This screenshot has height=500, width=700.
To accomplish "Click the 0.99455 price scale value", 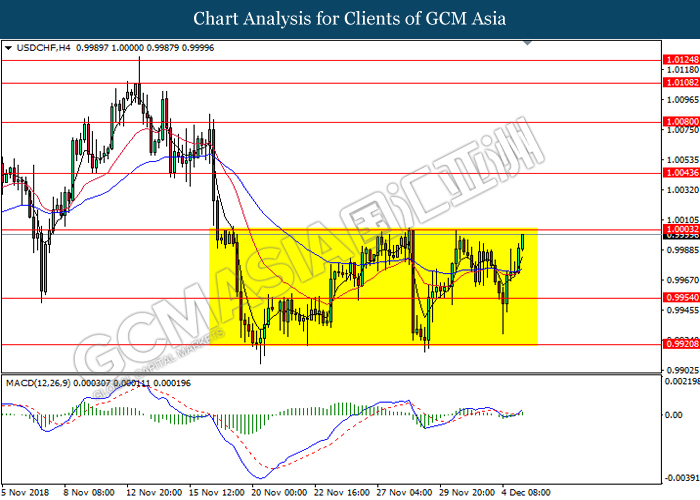I will (683, 310).
